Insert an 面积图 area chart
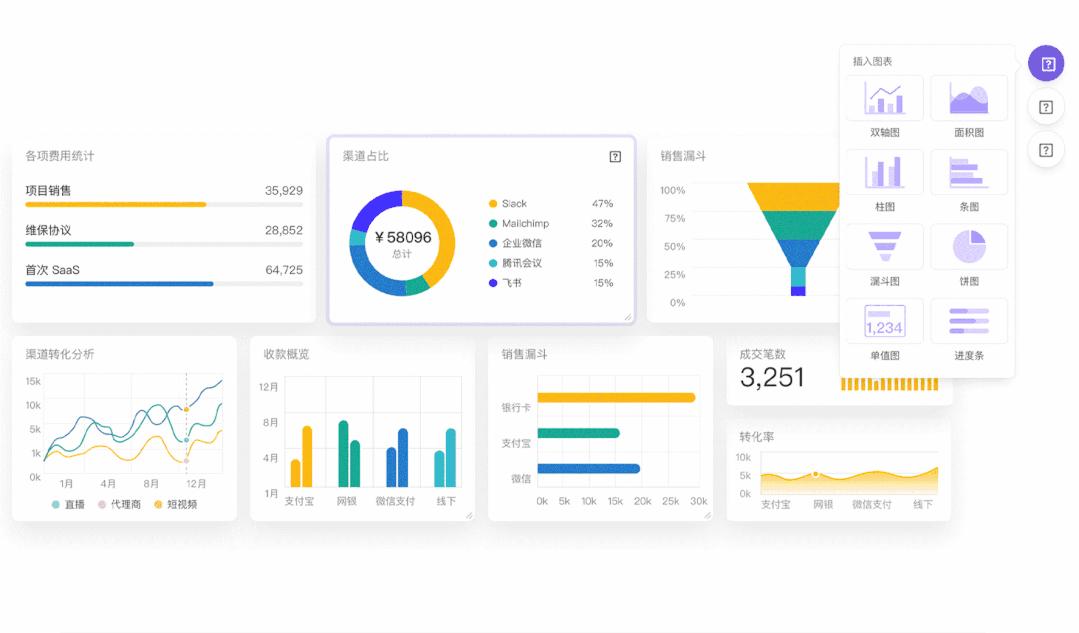Viewport: 1079px width, 633px height. pyautogui.click(x=968, y=97)
